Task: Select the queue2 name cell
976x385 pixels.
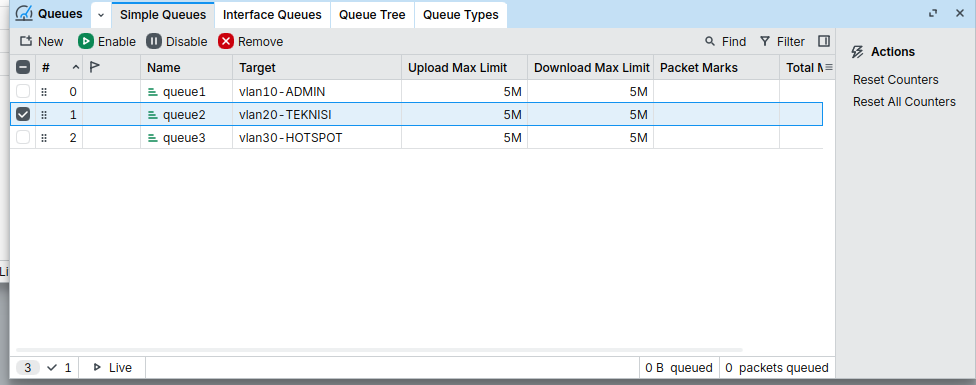Action: click(x=187, y=115)
